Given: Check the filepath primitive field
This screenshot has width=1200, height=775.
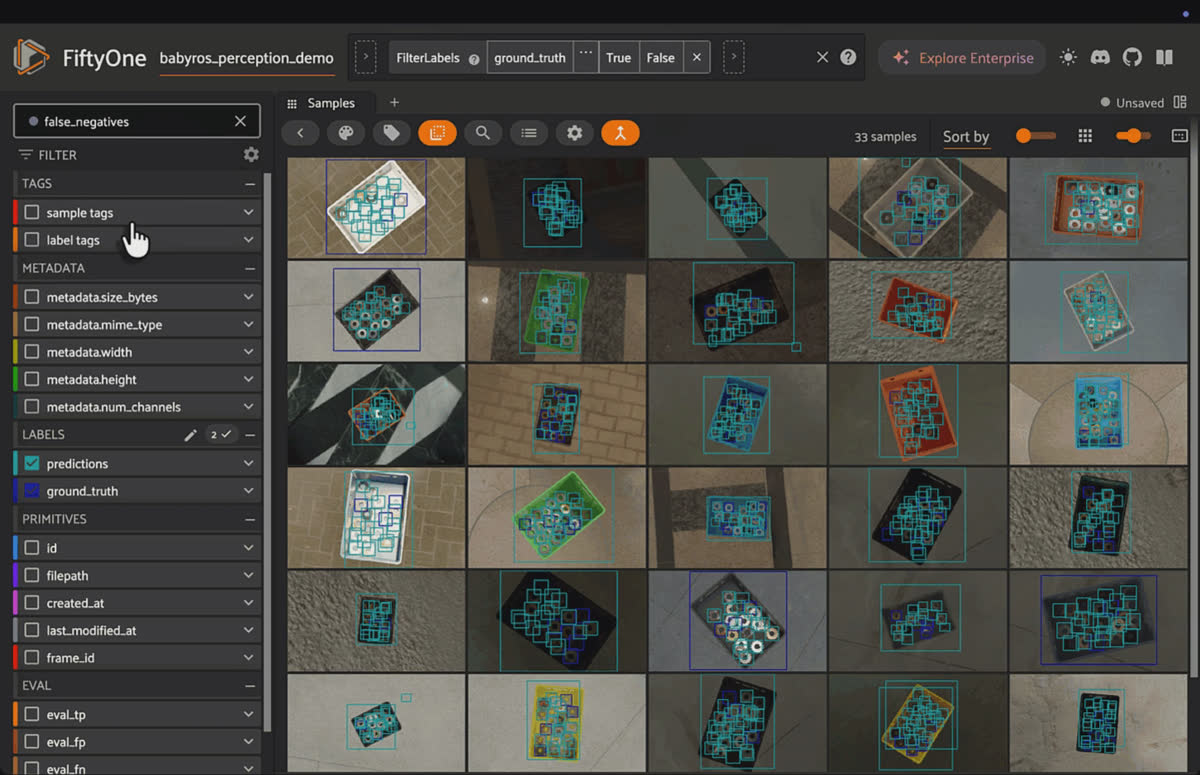Looking at the screenshot, I should pyautogui.click(x=32, y=576).
